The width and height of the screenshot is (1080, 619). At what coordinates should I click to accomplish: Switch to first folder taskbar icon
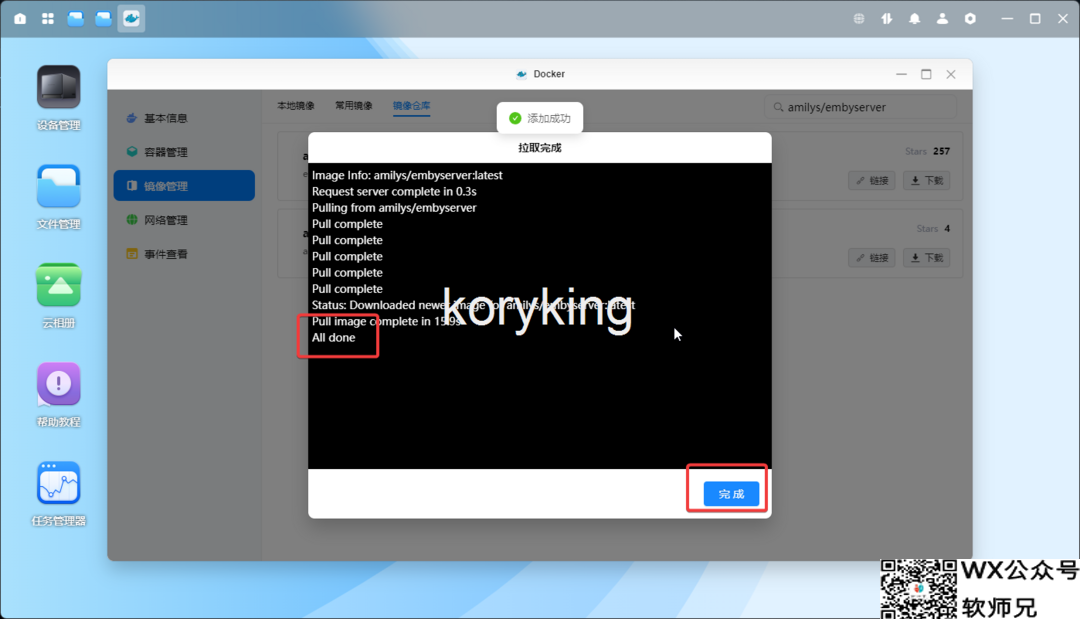76,19
